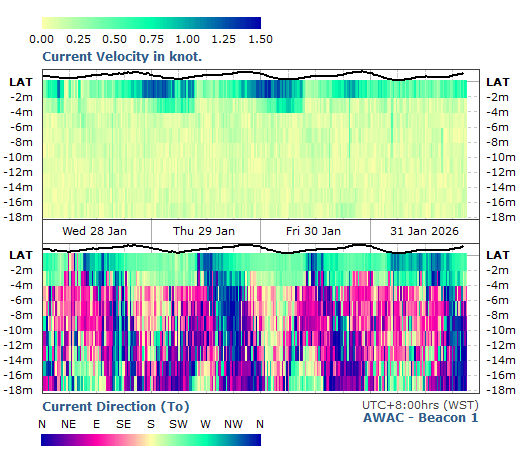Click the 'NW' direction legend label
The image size is (521, 462).
[x=233, y=424]
